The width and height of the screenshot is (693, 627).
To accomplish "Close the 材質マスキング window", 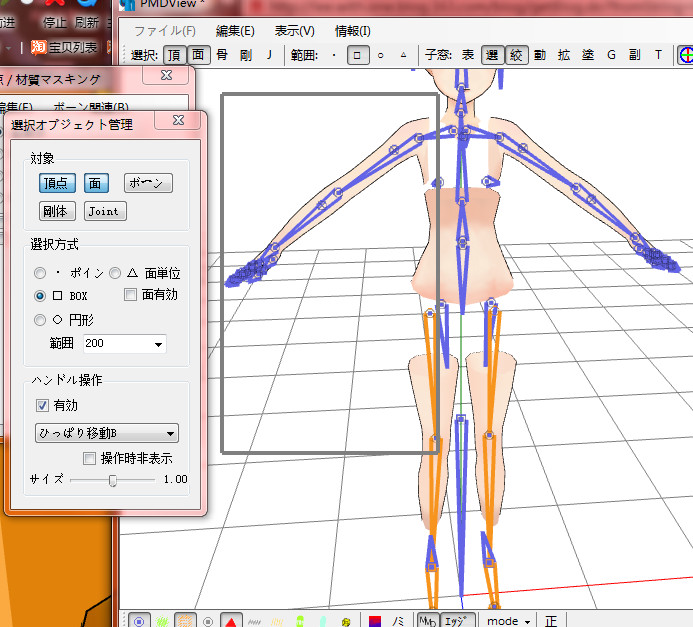I will pyautogui.click(x=166, y=76).
